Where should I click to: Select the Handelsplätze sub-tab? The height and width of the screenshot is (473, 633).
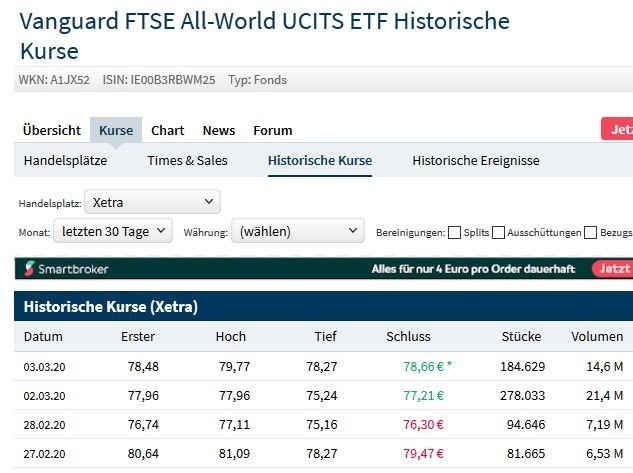coord(65,161)
